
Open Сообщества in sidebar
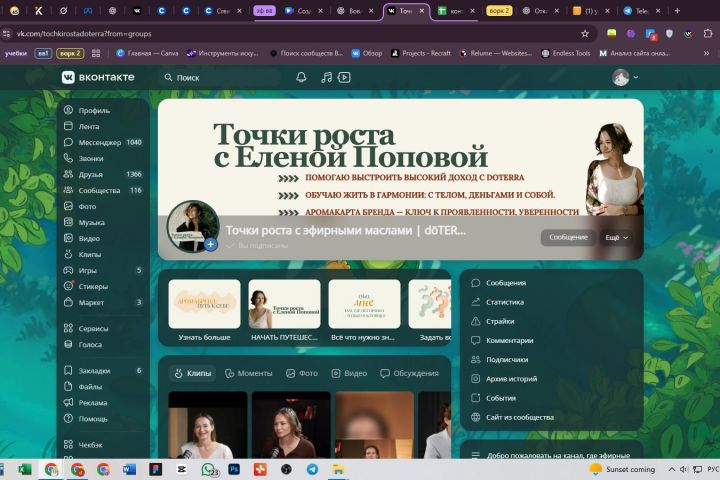(x=103, y=190)
